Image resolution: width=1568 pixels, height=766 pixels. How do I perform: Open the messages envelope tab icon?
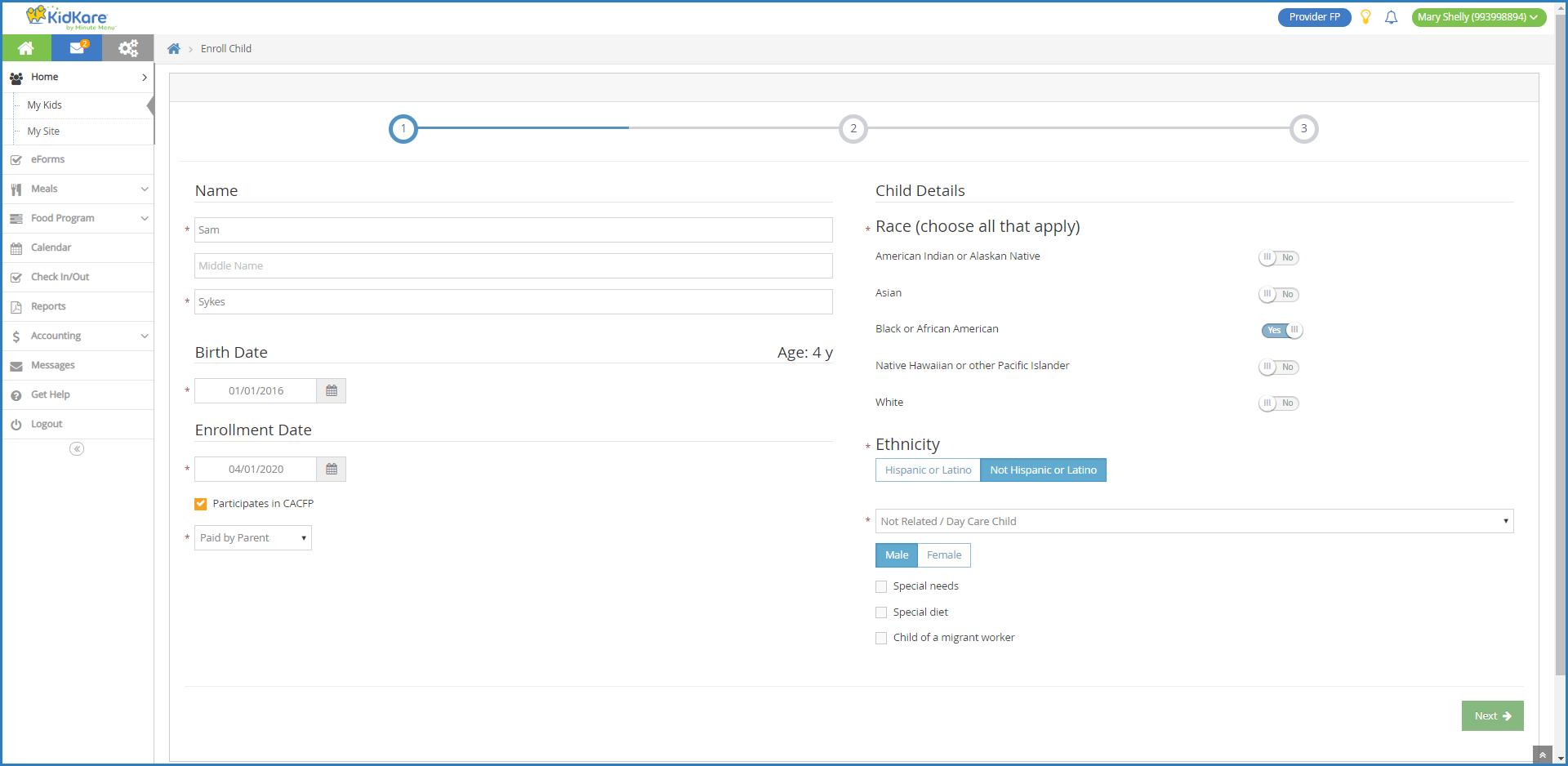coord(77,48)
